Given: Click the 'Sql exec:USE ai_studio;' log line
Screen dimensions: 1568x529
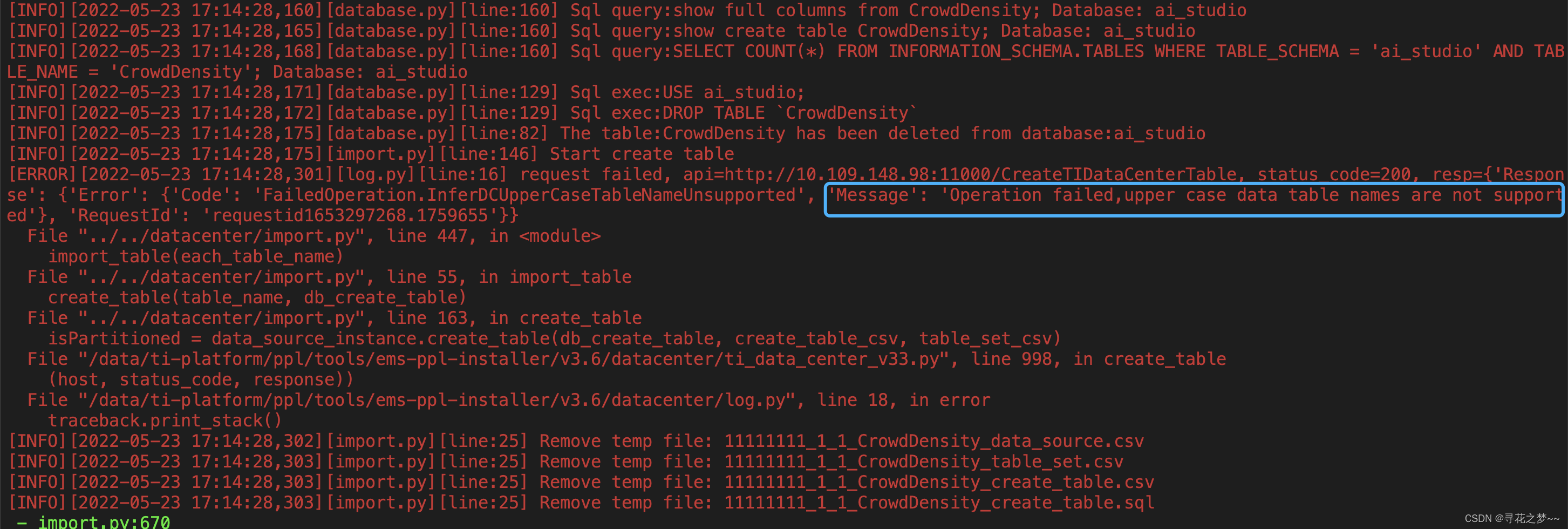Looking at the screenshot, I should tap(687, 92).
